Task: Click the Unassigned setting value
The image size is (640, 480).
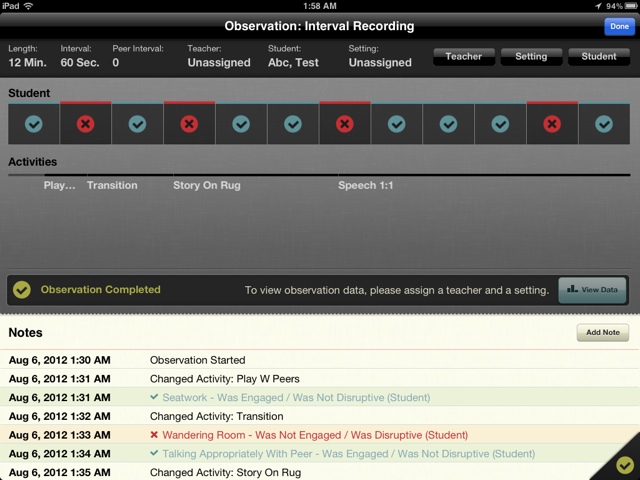Action: 380,62
